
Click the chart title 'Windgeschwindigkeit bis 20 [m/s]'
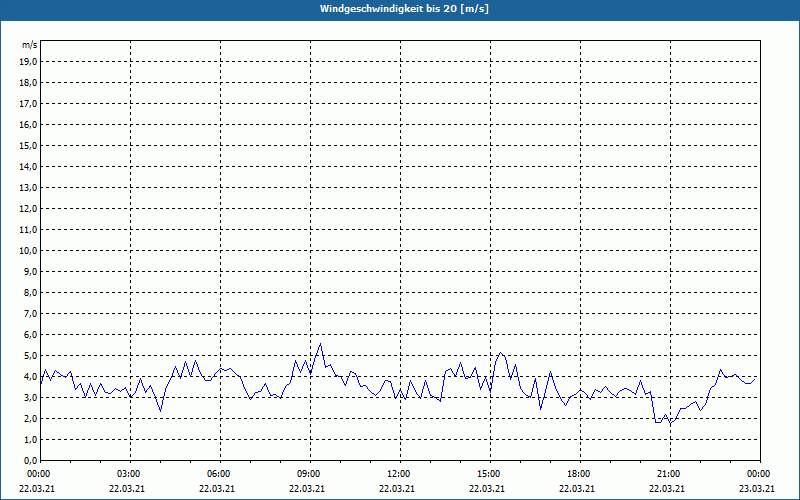coord(404,9)
